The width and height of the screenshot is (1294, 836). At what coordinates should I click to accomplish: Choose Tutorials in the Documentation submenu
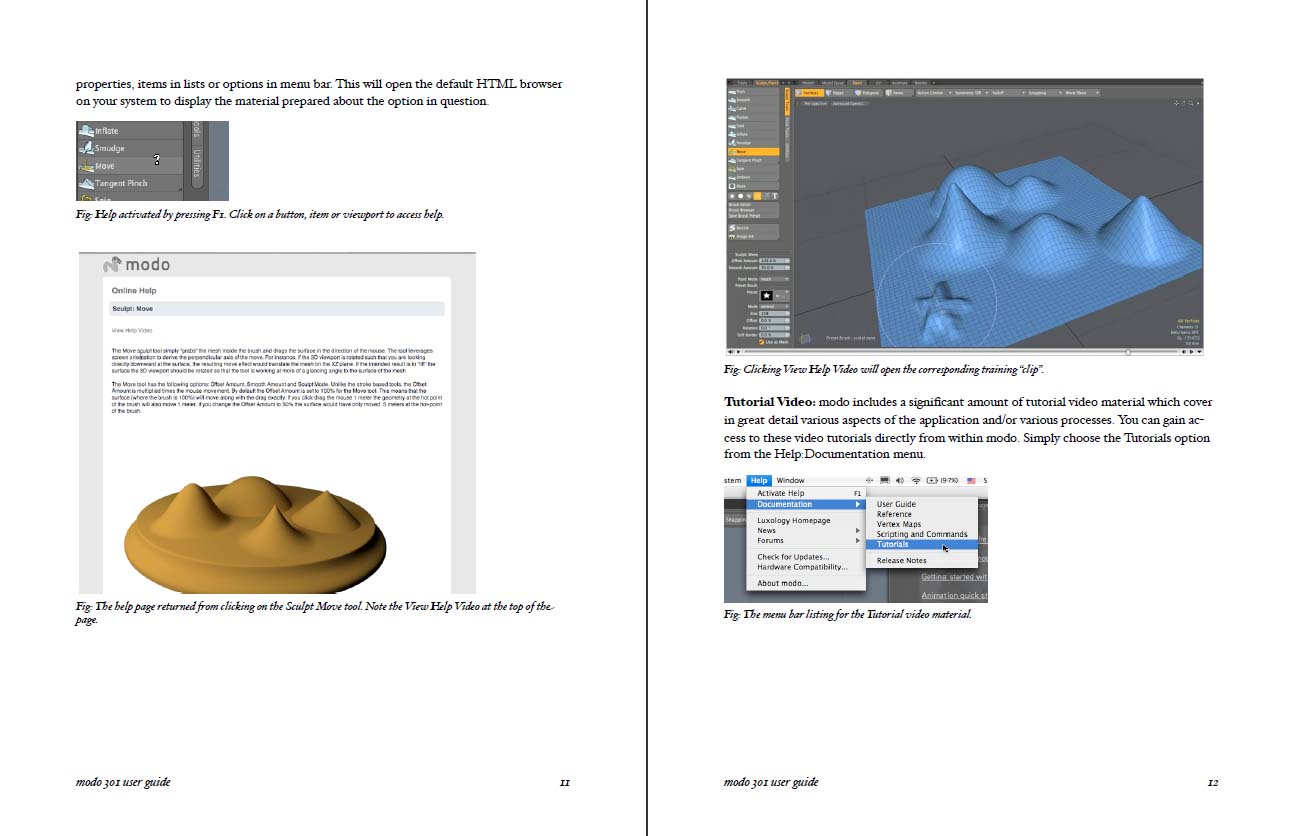[920, 545]
